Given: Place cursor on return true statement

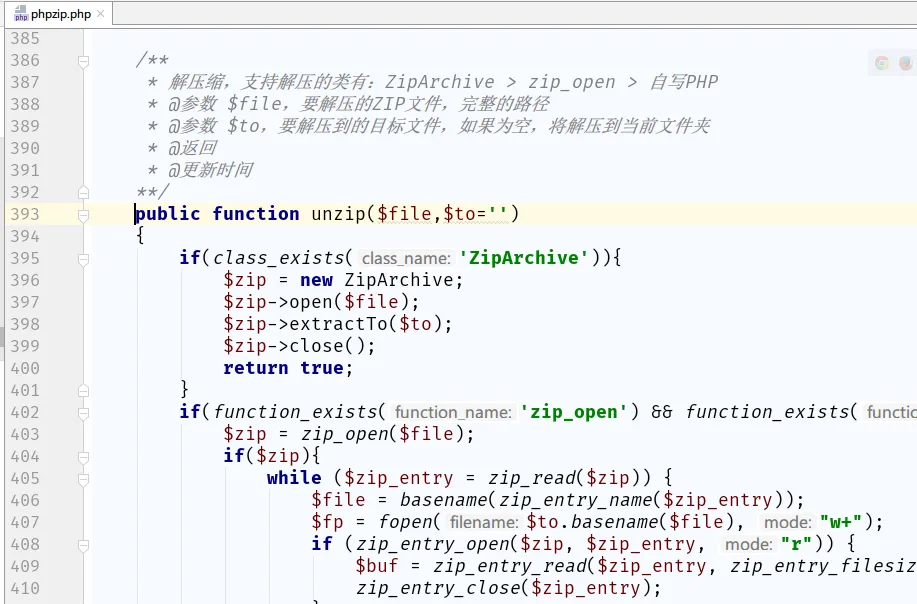Looking at the screenshot, I should point(288,368).
